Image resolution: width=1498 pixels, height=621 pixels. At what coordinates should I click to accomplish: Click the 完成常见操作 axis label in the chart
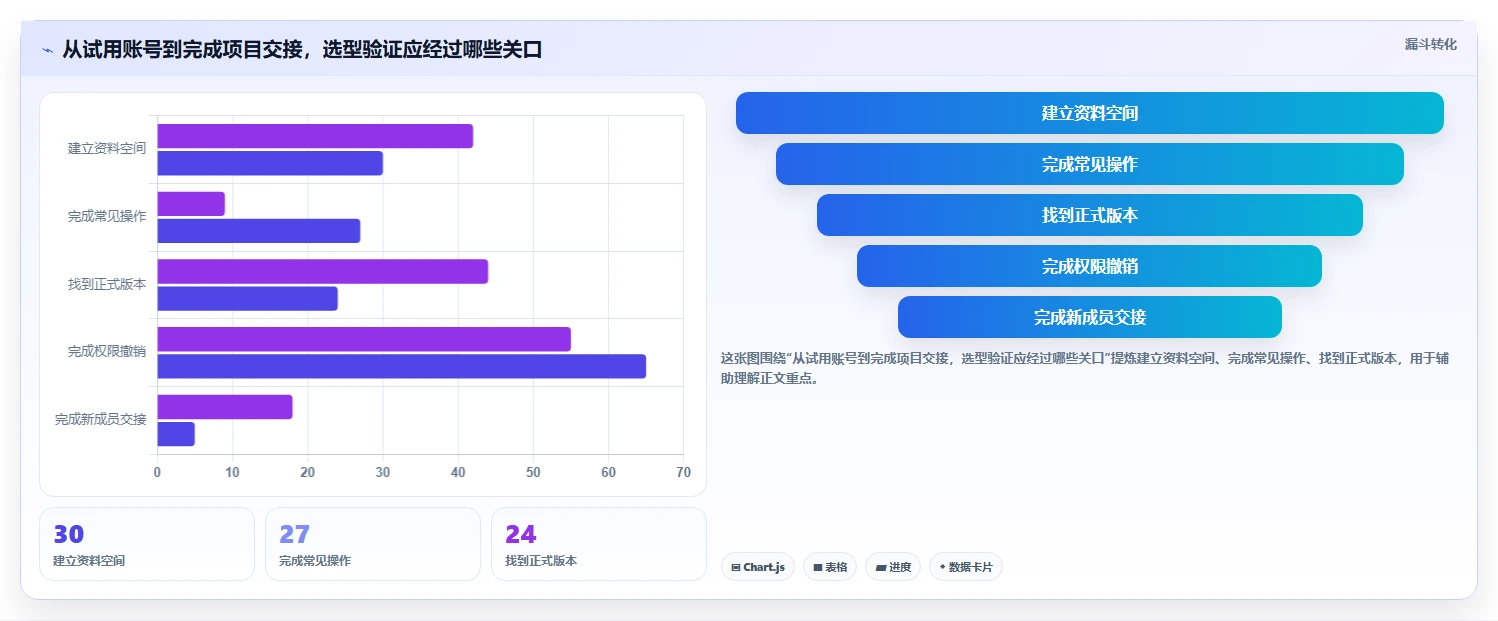tap(107, 216)
